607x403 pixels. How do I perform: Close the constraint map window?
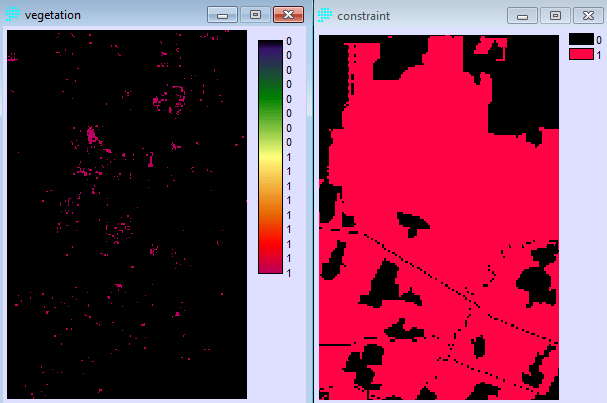tap(587, 16)
